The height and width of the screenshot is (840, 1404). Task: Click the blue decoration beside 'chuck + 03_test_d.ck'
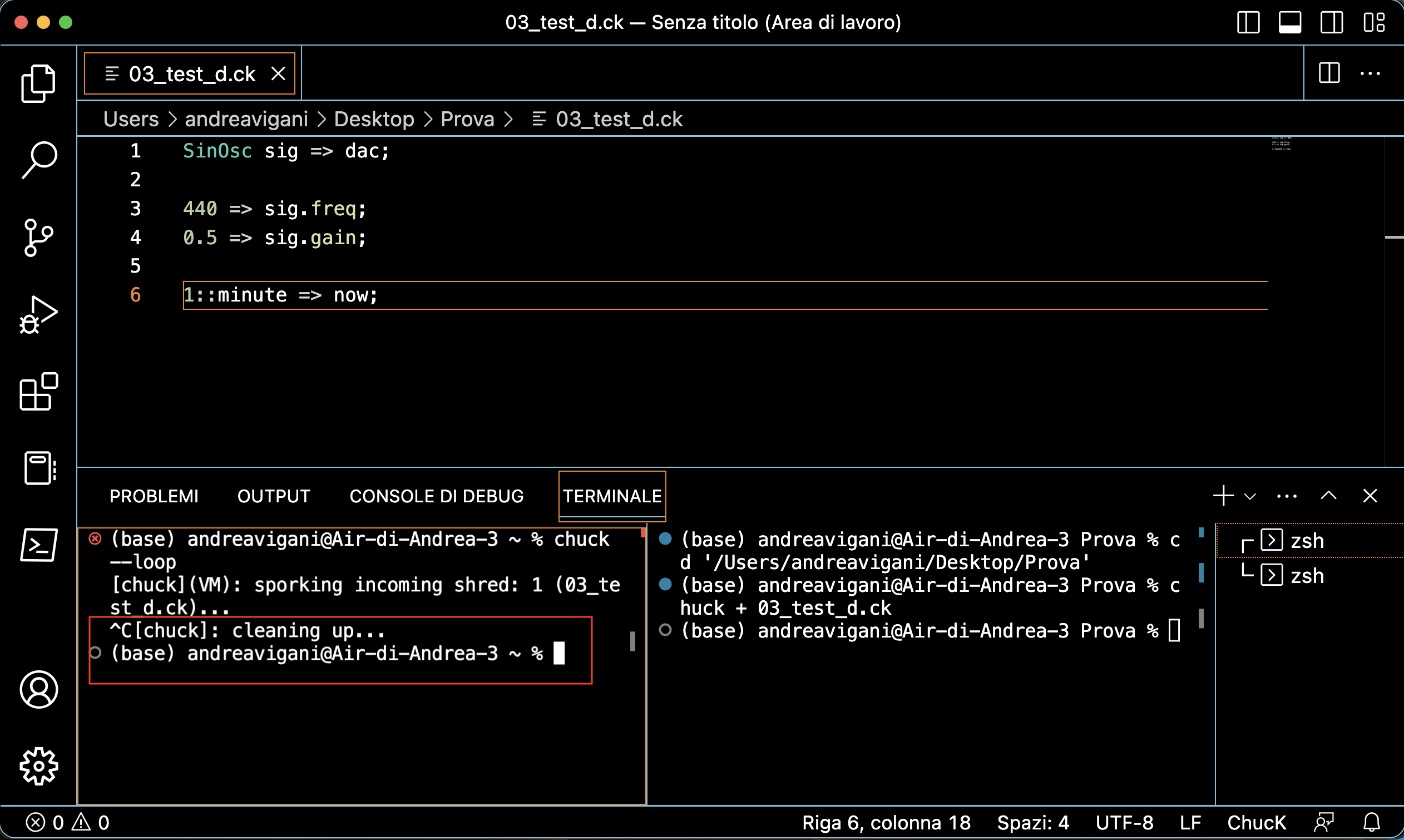pos(665,584)
